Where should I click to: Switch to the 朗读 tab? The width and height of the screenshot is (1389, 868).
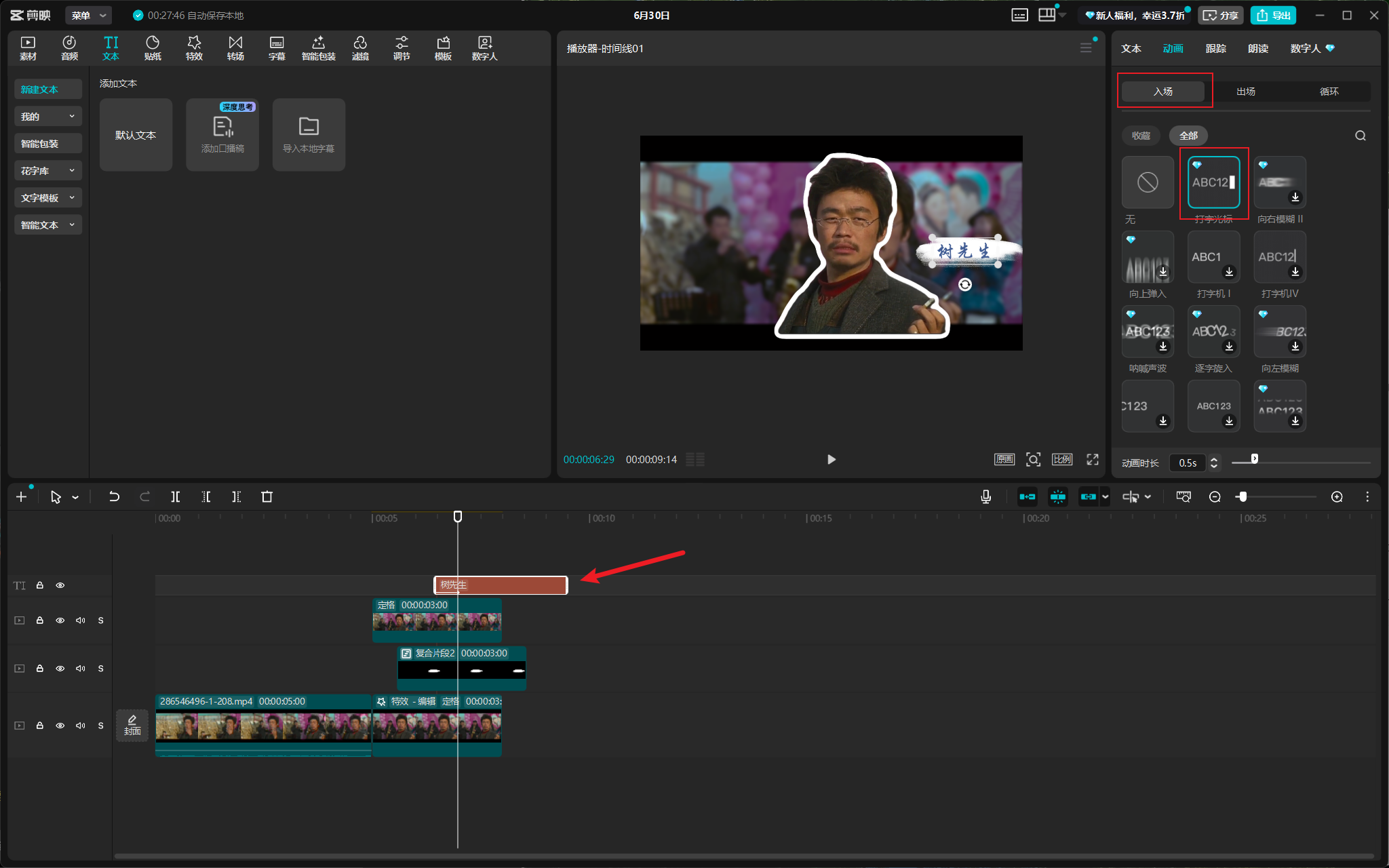pos(1258,48)
